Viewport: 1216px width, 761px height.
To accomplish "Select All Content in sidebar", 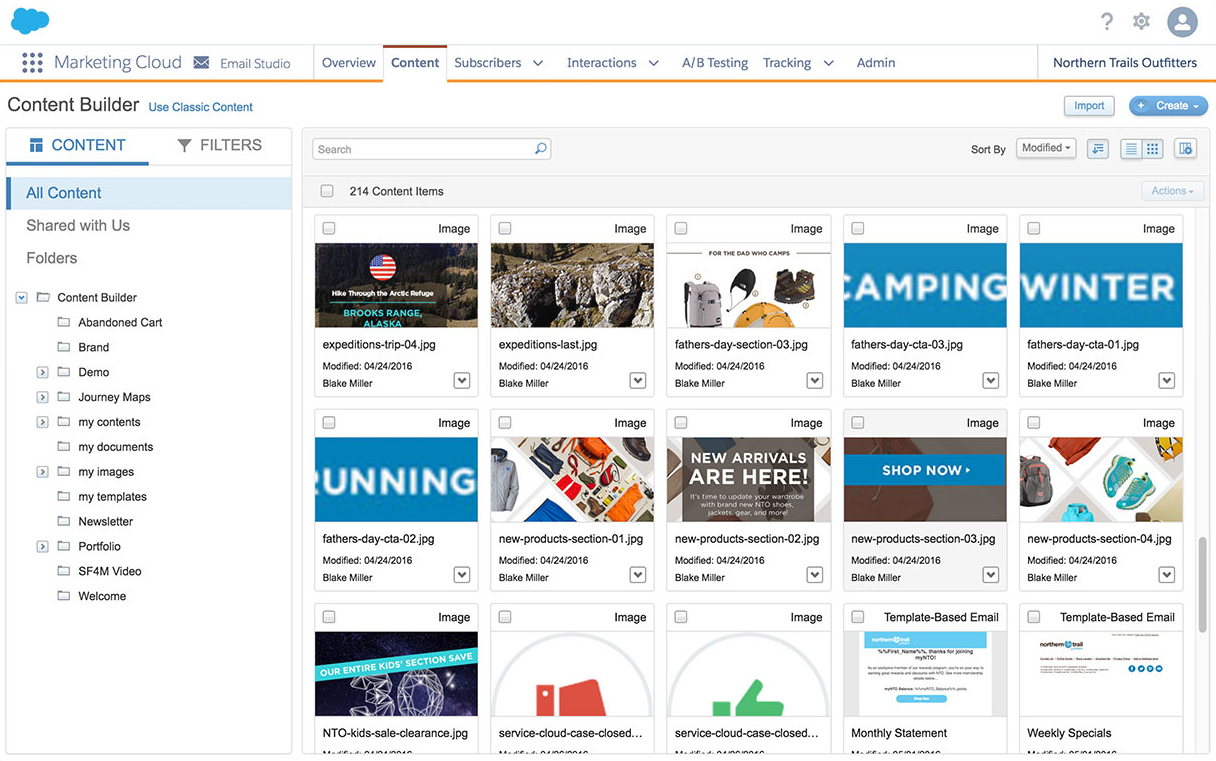I will coord(149,193).
